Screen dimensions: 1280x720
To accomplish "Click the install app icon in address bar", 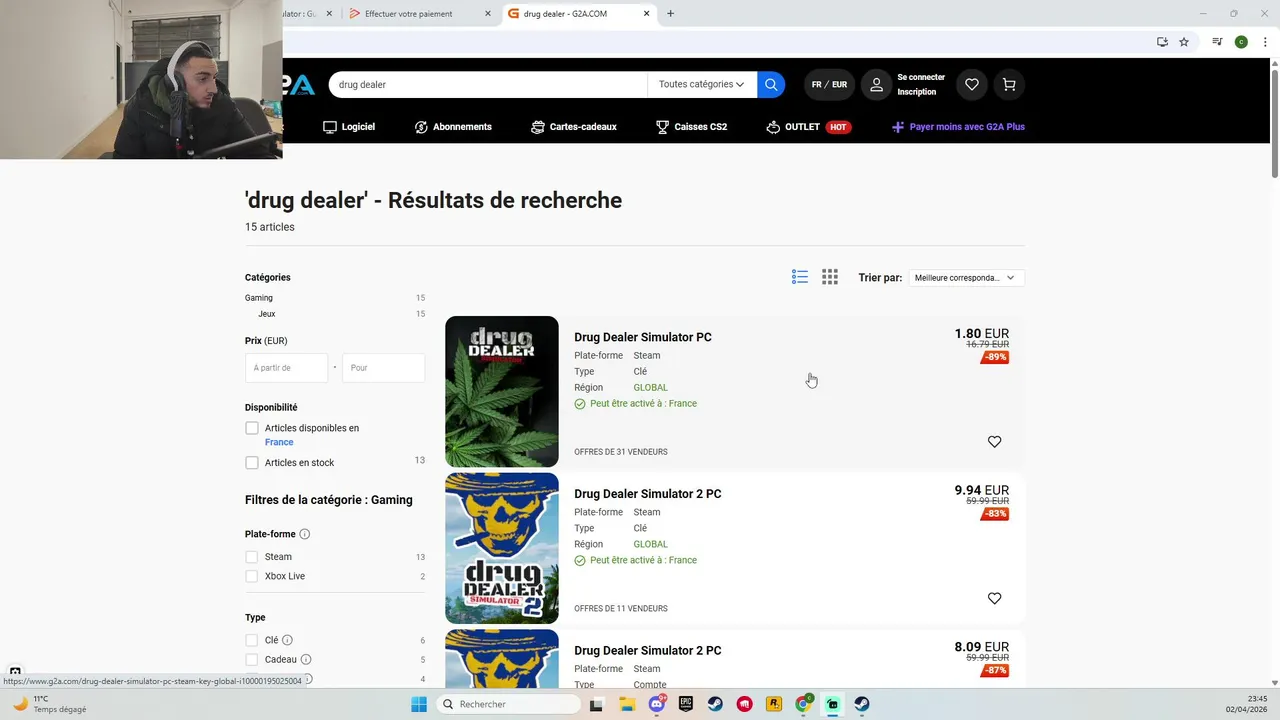I will click(x=1162, y=42).
